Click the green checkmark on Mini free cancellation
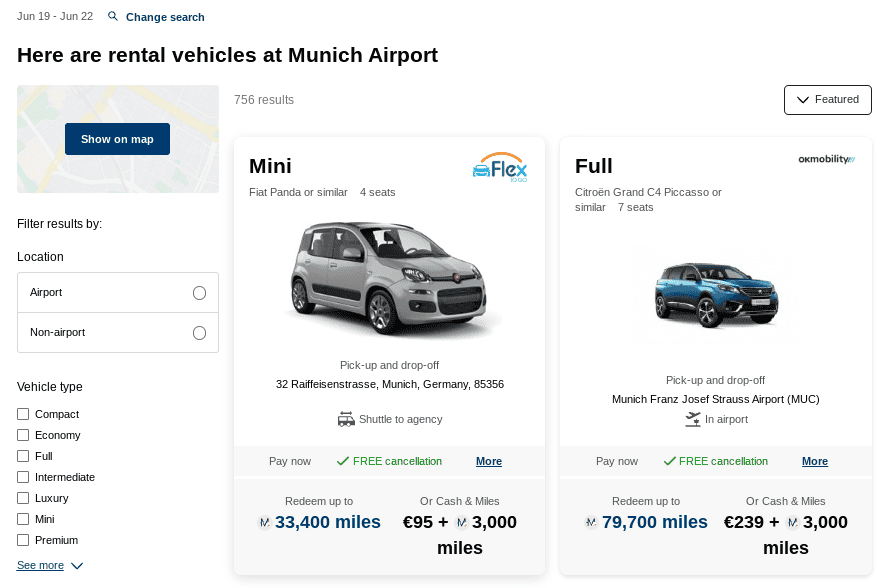The image size is (891, 588). pos(342,461)
